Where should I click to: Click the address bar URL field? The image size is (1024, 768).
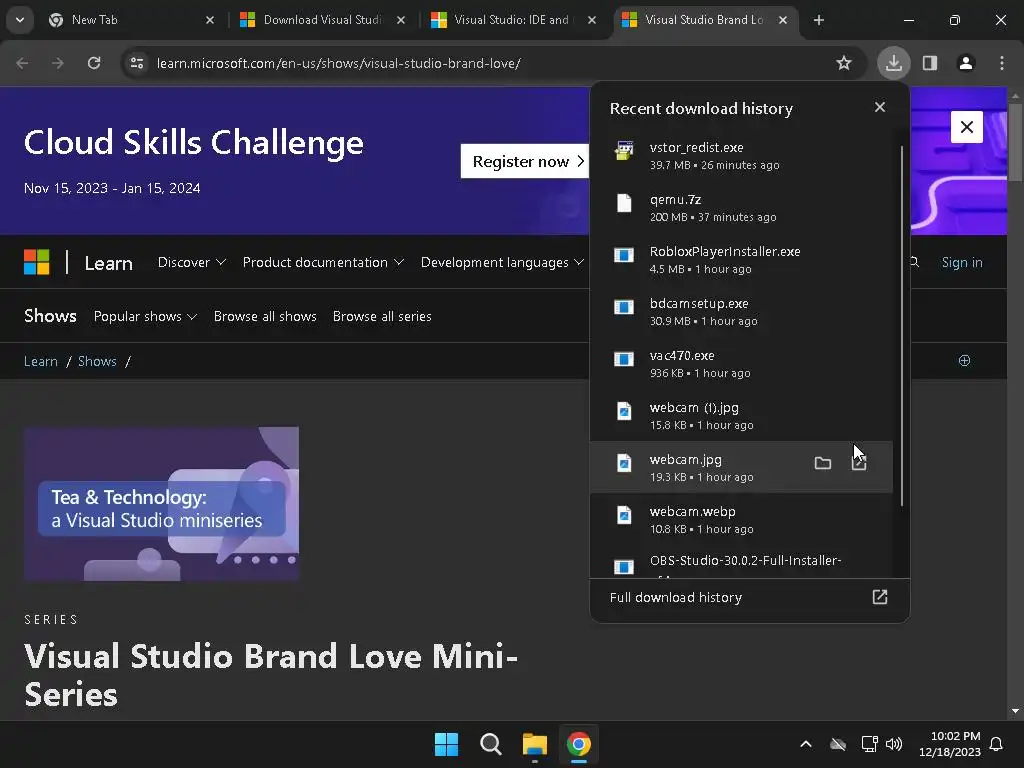[483, 63]
